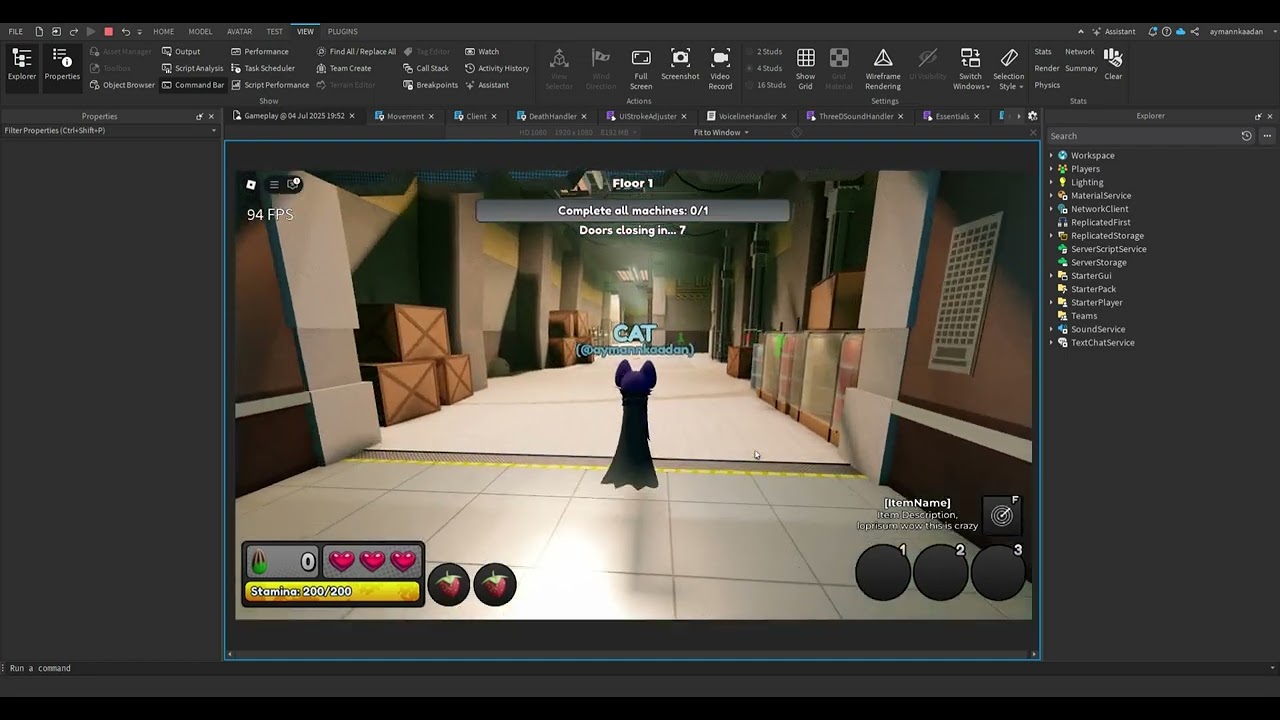Toggle the Command Bar
The image size is (1280, 720).
pos(192,85)
